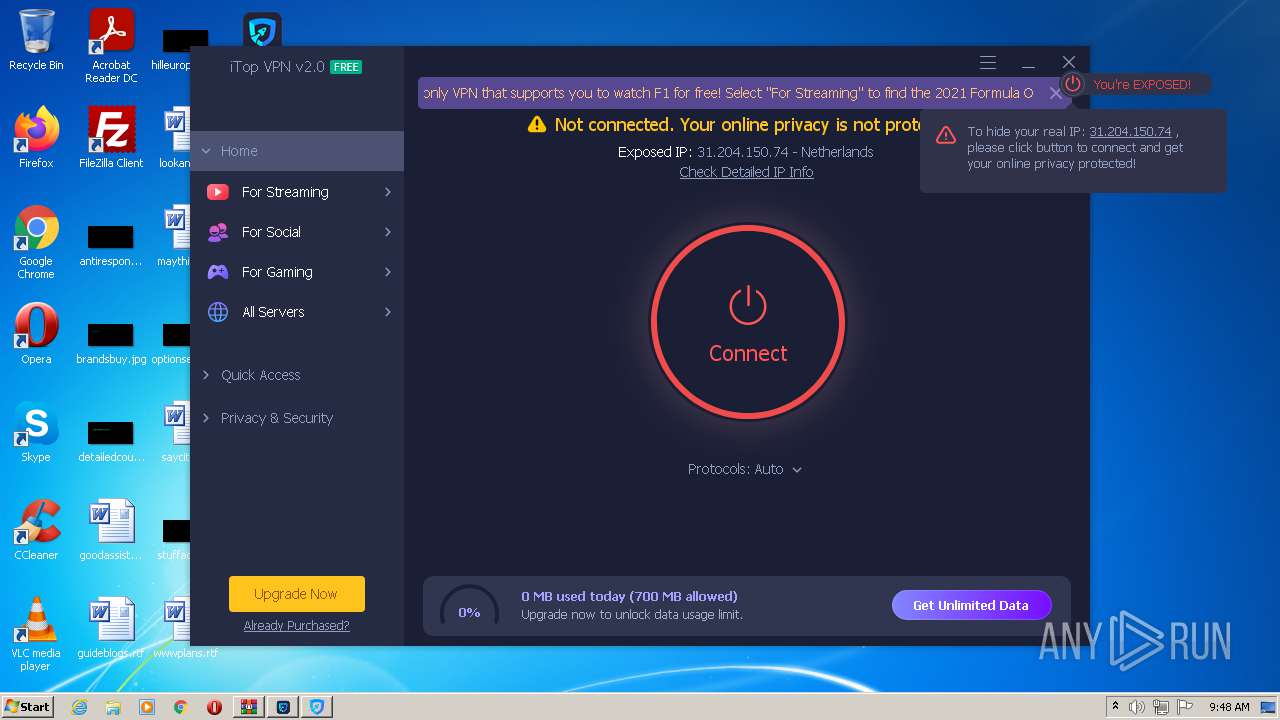Click the taskbar clock showing 9:48 AM
1280x720 pixels.
1229,707
